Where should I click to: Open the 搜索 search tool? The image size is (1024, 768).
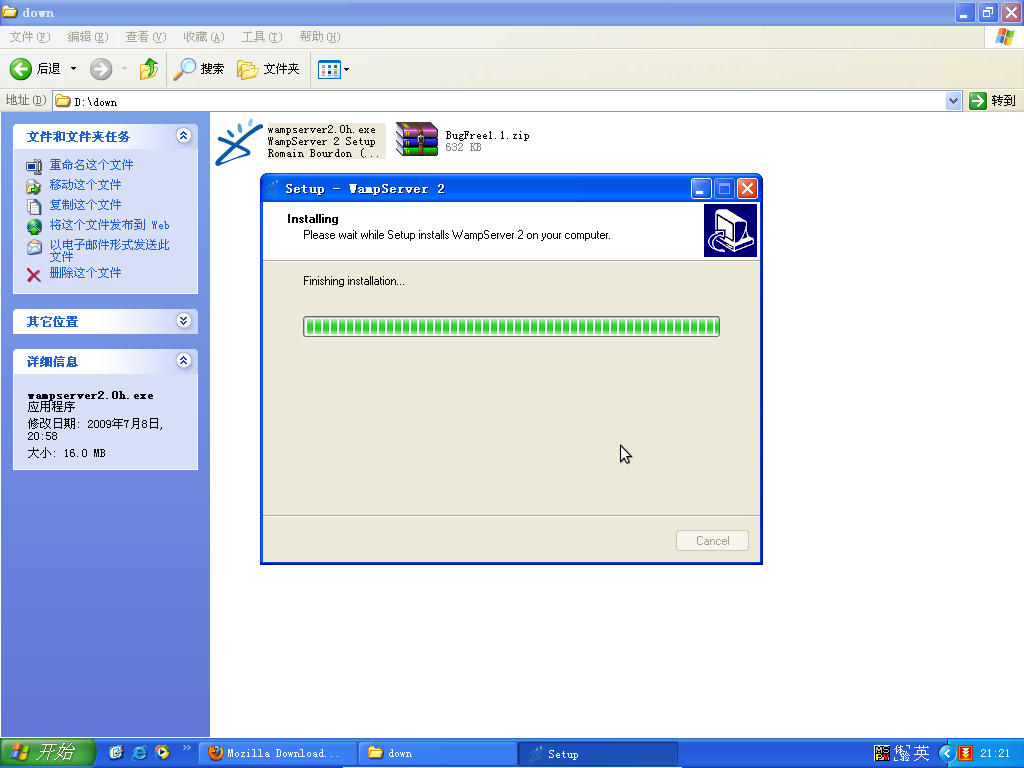click(199, 69)
